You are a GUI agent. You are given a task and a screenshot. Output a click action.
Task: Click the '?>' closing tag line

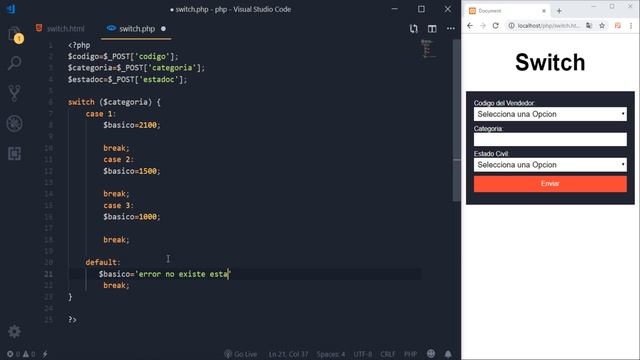click(72, 320)
